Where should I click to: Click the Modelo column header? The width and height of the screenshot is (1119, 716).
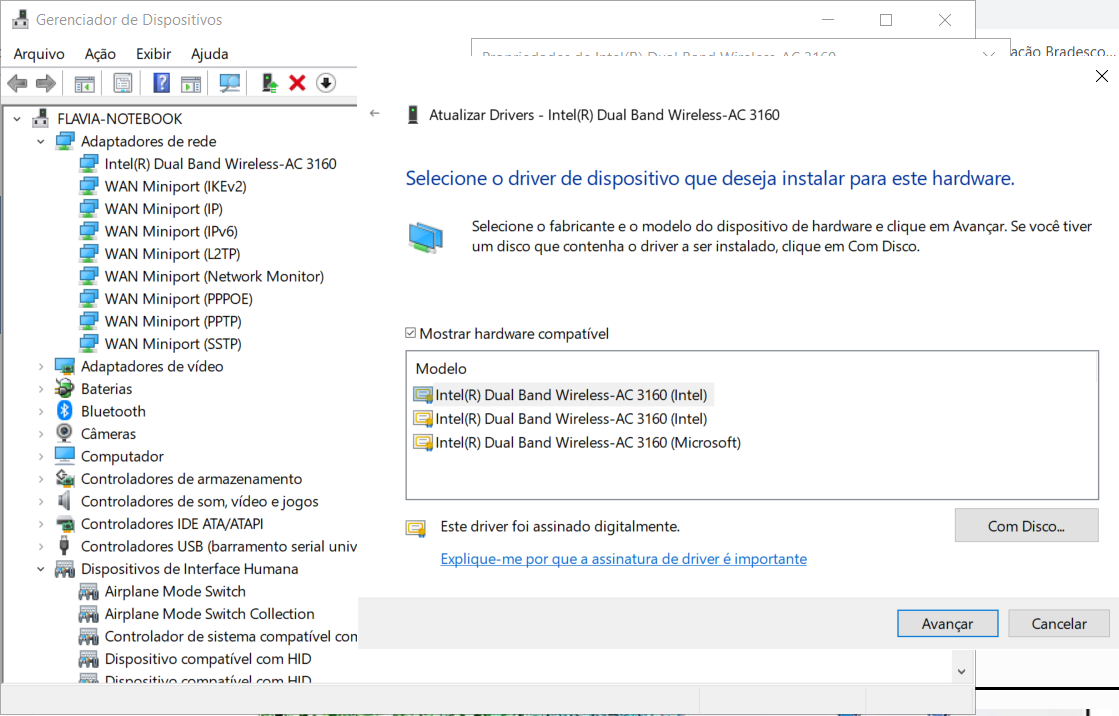pyautogui.click(x=441, y=368)
